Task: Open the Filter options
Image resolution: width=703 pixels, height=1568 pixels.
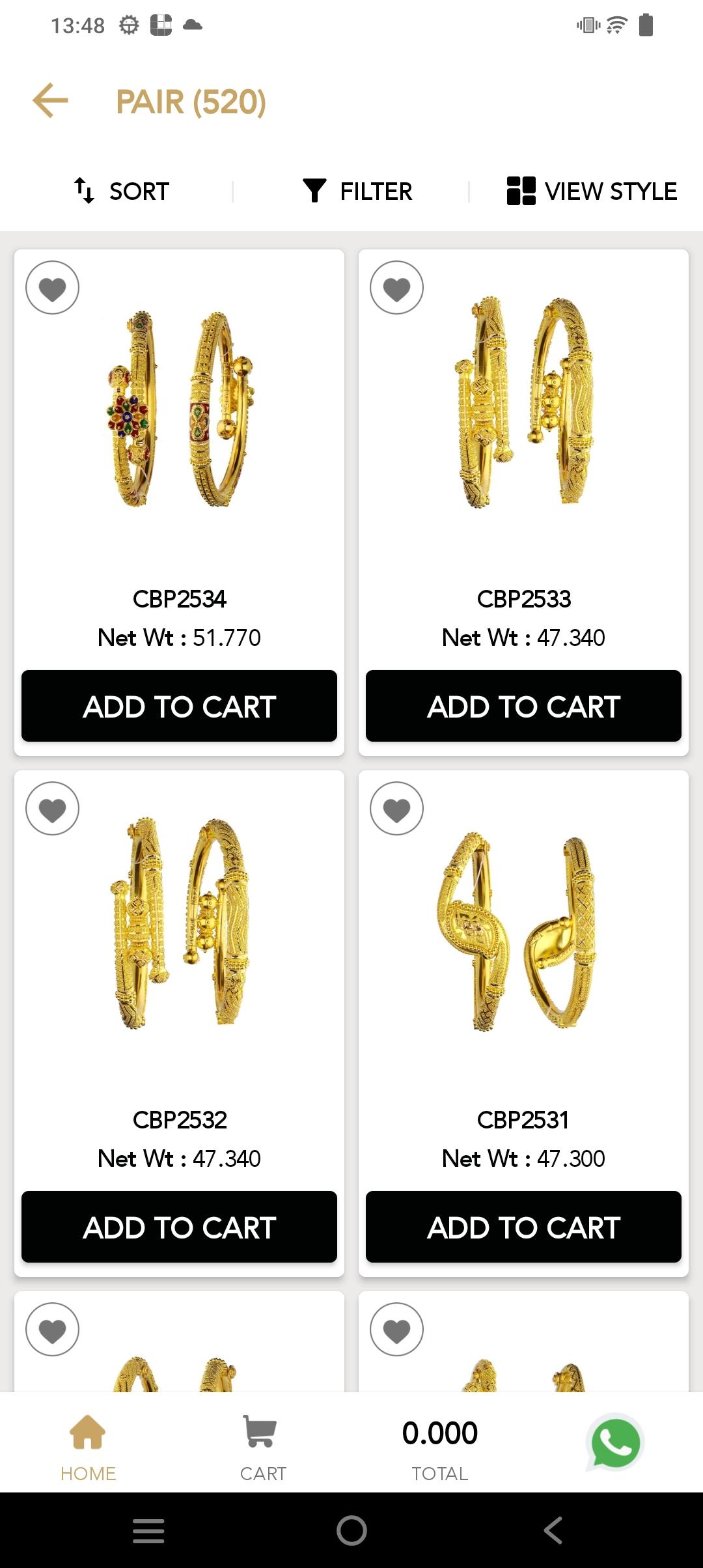Action: (357, 191)
